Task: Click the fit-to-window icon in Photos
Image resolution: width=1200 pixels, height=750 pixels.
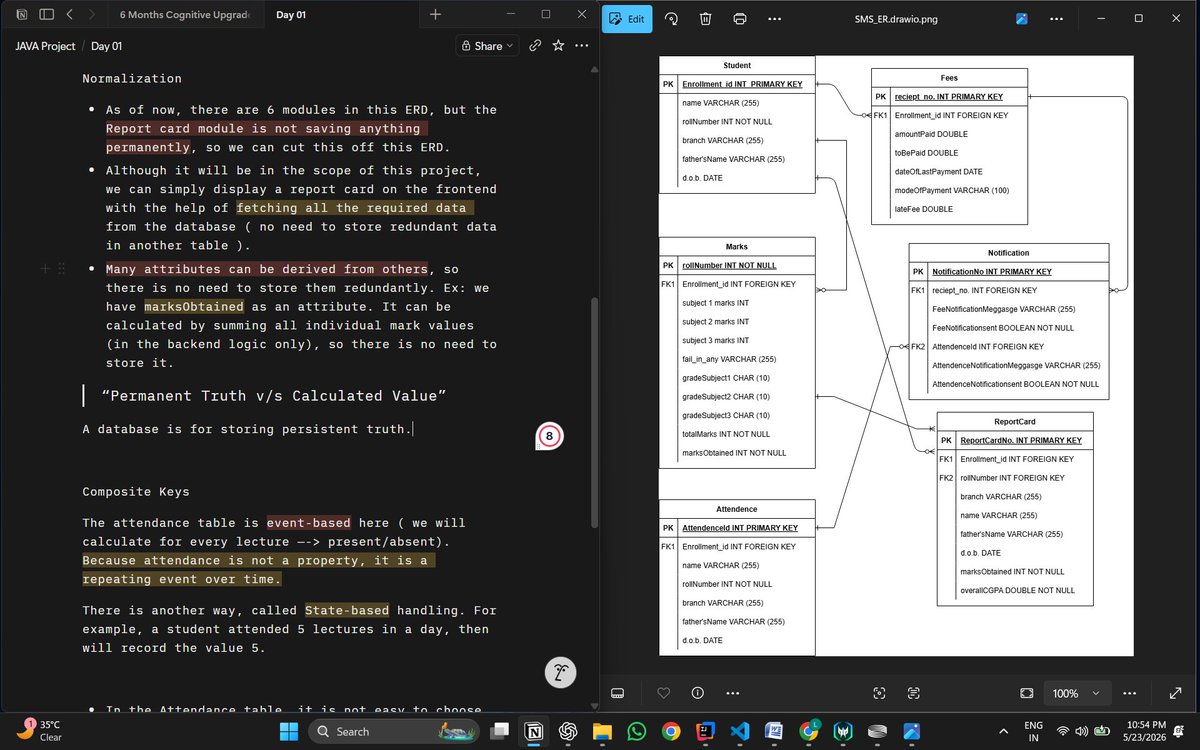Action: [1027, 693]
